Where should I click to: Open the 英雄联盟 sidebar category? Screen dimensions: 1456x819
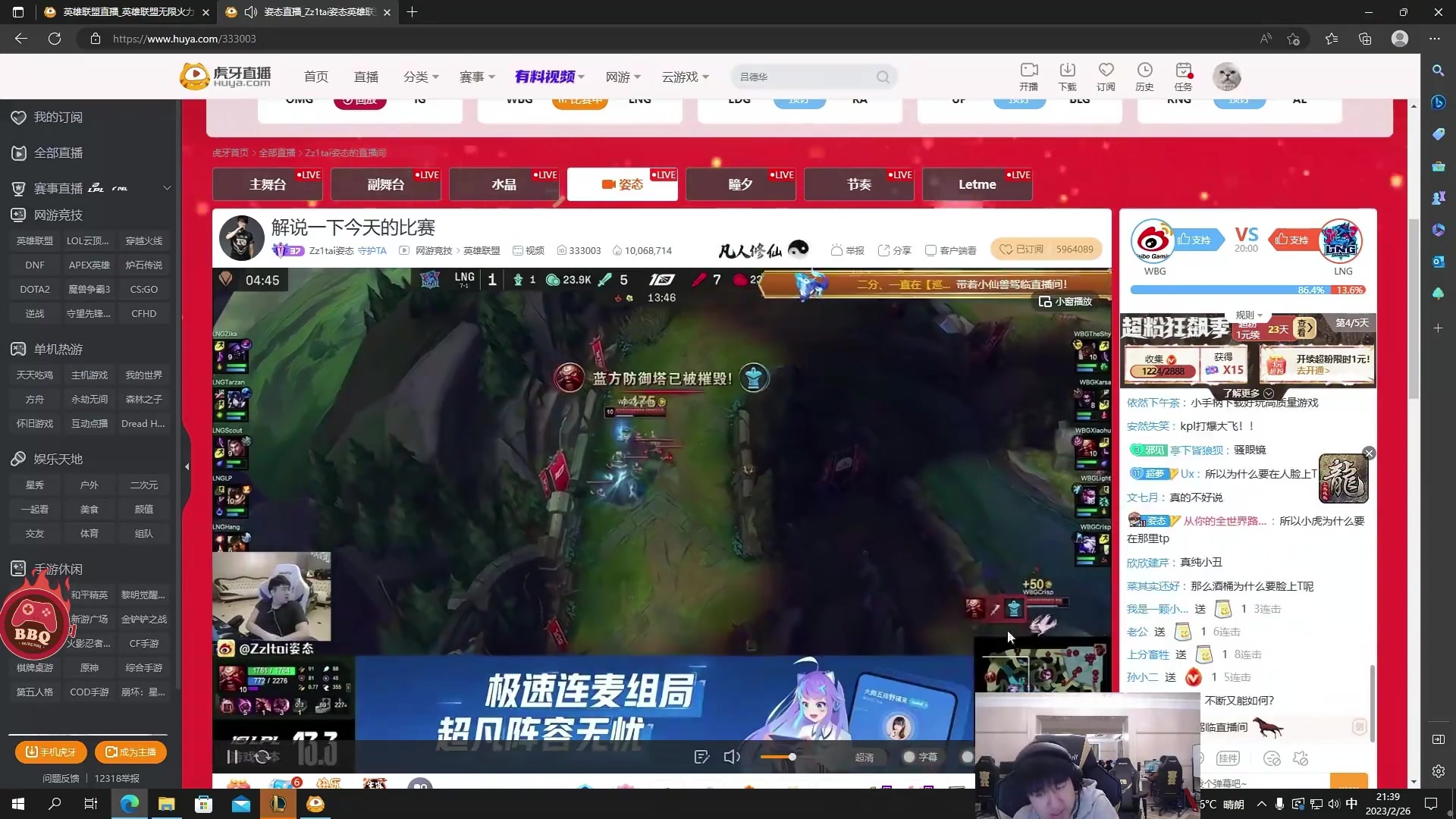(35, 240)
